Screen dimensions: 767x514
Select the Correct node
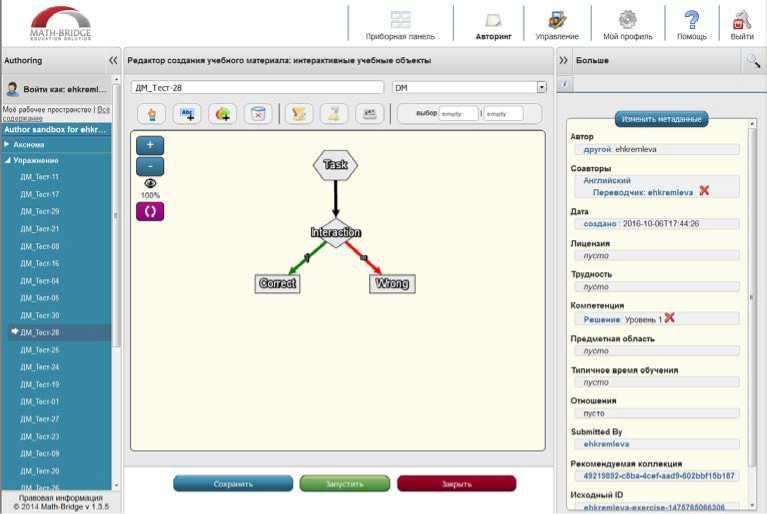coord(277,284)
